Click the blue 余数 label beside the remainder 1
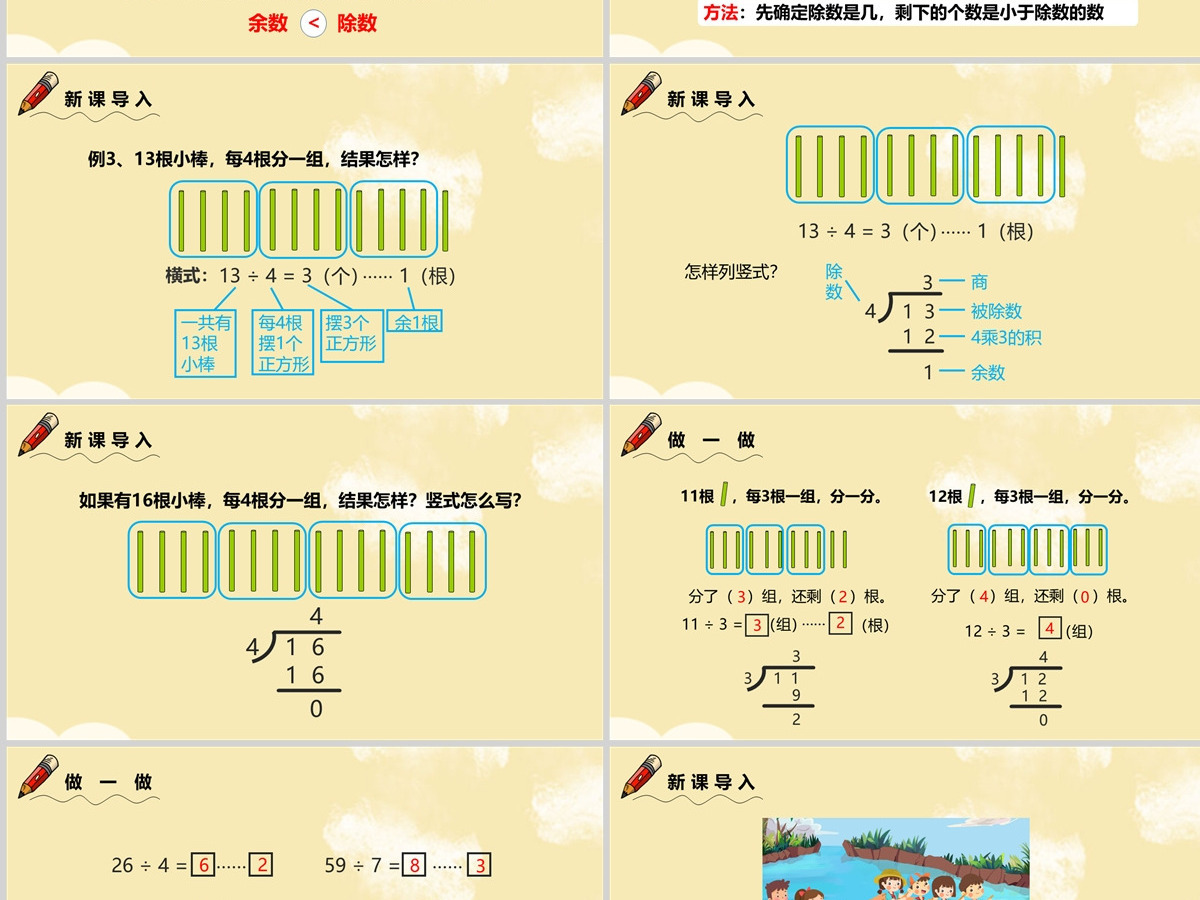The height and width of the screenshot is (900, 1200). click(988, 372)
